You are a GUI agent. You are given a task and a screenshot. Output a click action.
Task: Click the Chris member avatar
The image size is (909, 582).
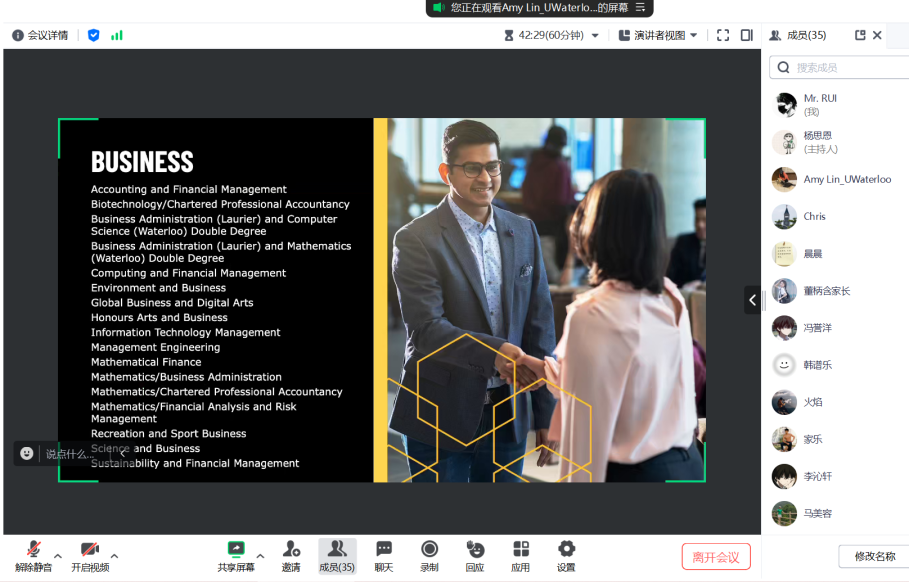pyautogui.click(x=784, y=216)
